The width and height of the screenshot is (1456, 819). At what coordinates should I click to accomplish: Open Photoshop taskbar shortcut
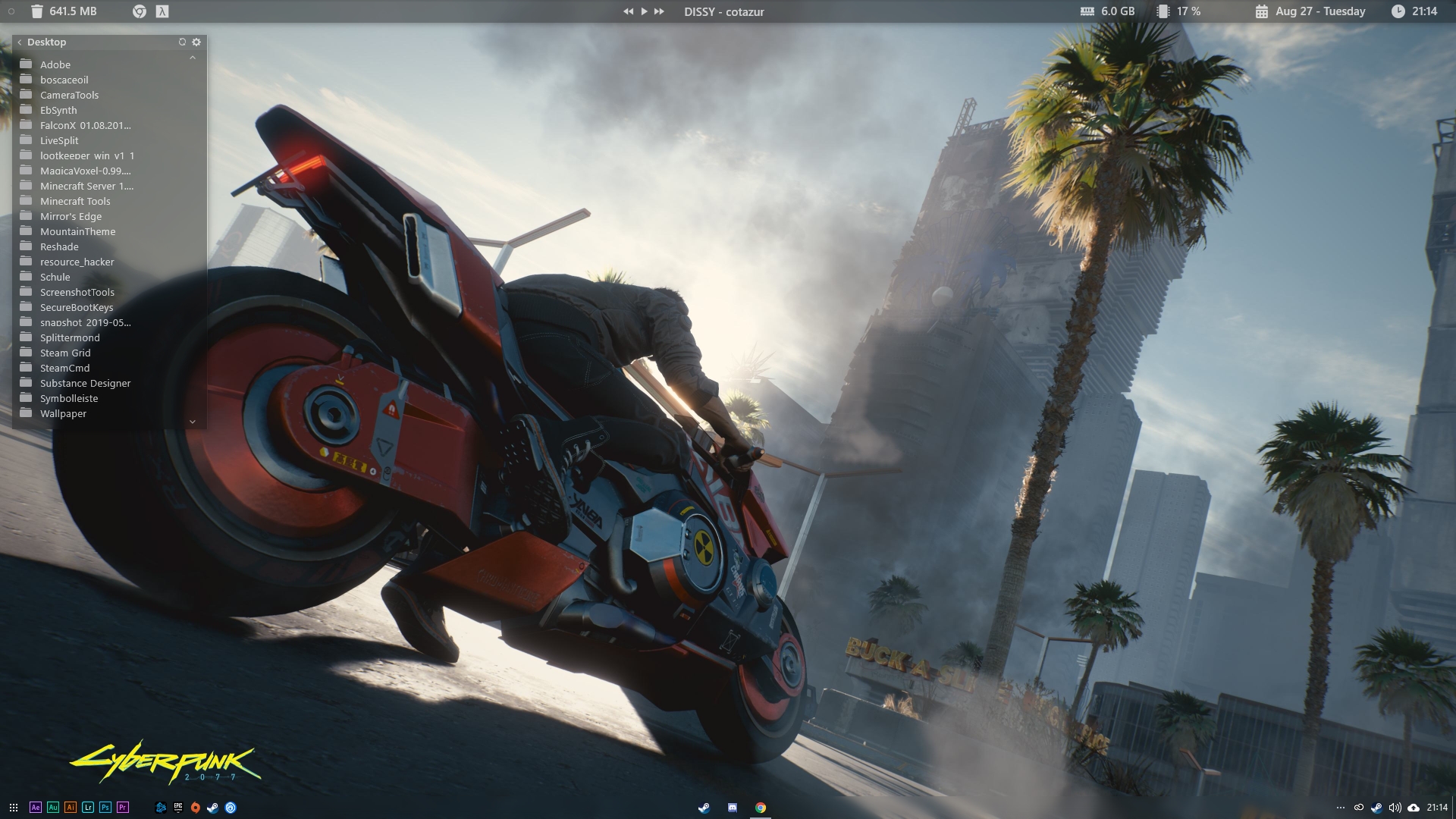tap(105, 808)
